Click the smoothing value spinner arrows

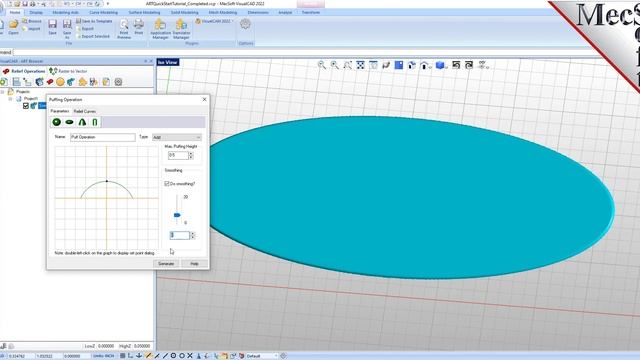tap(193, 236)
